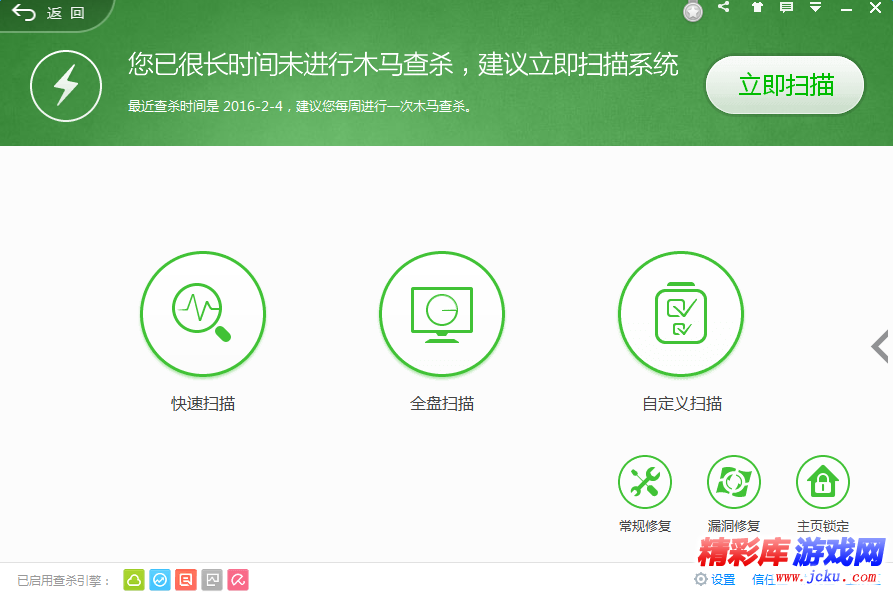This screenshot has height=592, width=893.
Task: Go back using the 返回 button
Action: pos(49,14)
